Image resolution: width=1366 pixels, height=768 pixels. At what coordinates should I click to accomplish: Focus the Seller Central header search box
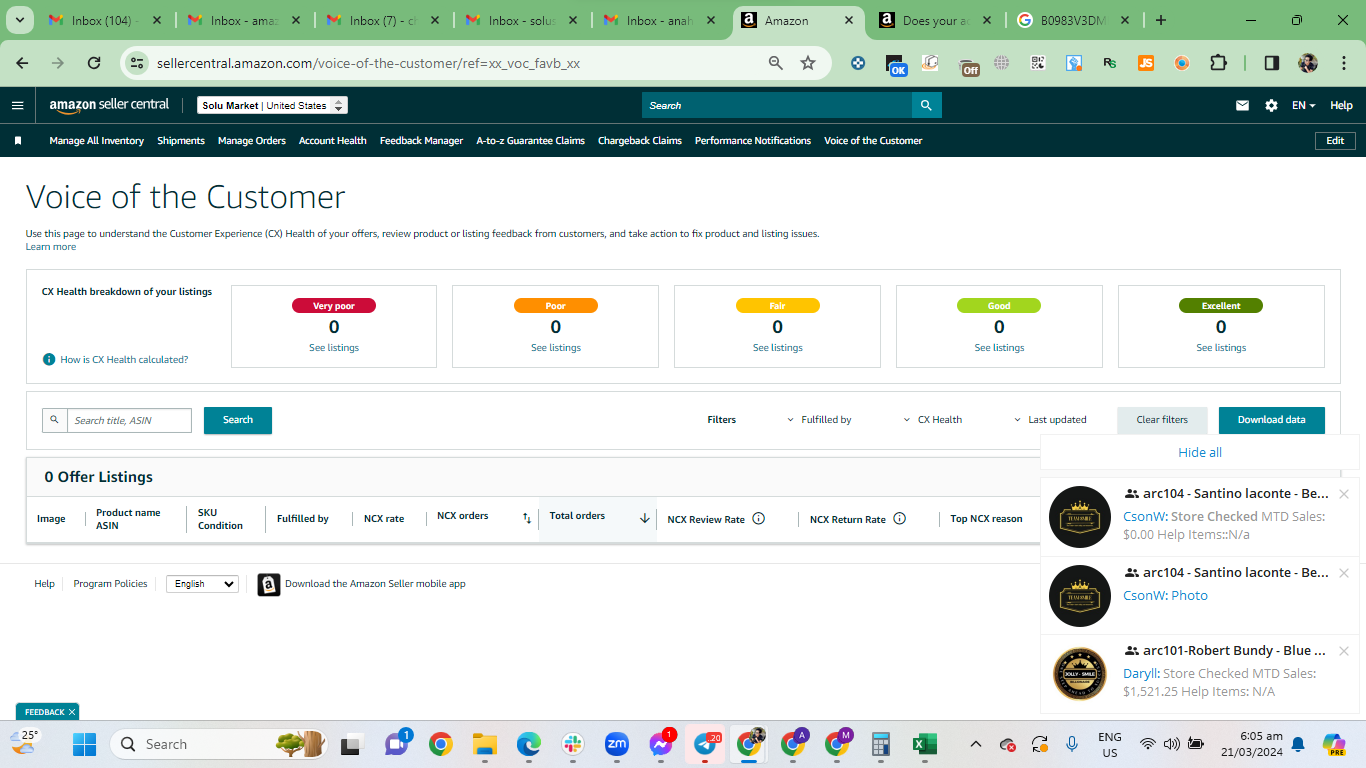click(x=777, y=105)
